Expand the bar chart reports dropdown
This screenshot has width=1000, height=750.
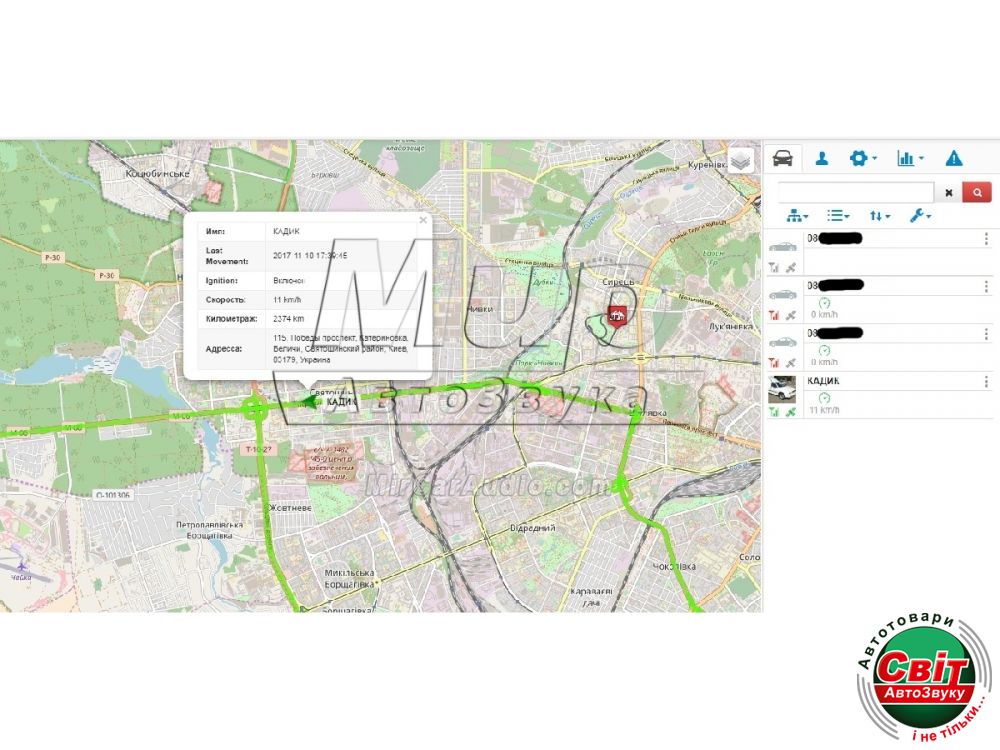click(x=910, y=158)
